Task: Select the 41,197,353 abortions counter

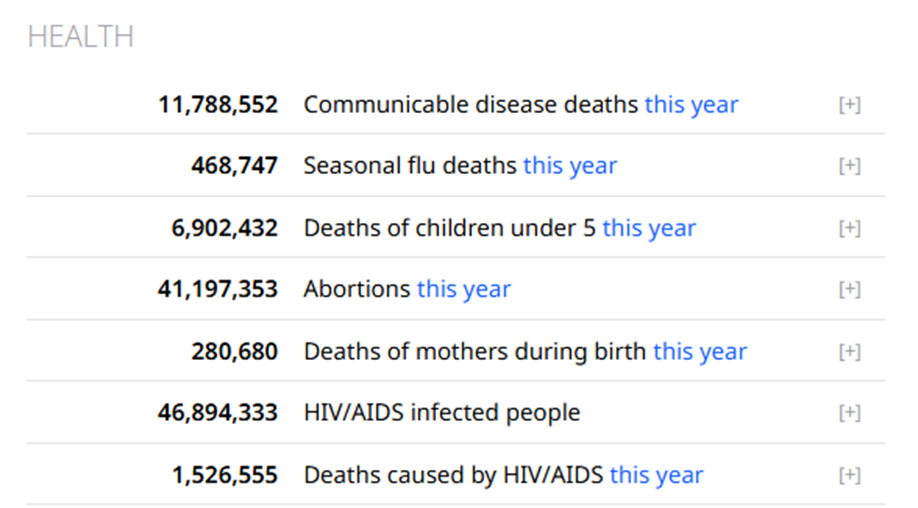Action: [218, 290]
